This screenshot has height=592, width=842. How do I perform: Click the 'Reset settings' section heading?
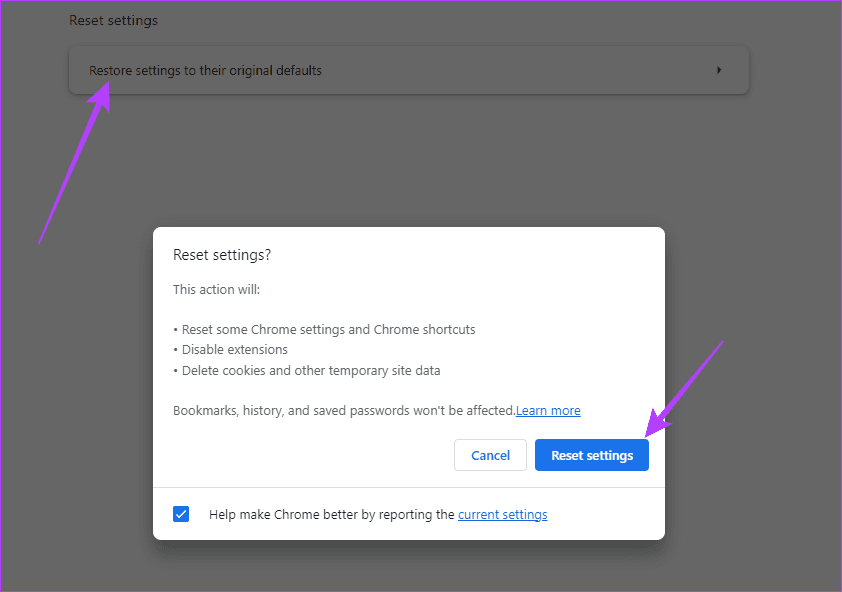pyautogui.click(x=113, y=20)
